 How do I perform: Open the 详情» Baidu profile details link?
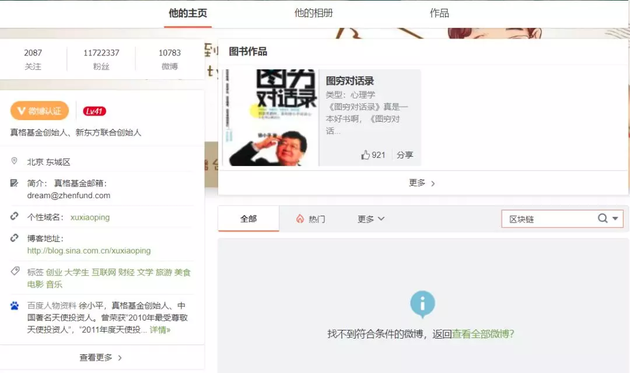160,330
